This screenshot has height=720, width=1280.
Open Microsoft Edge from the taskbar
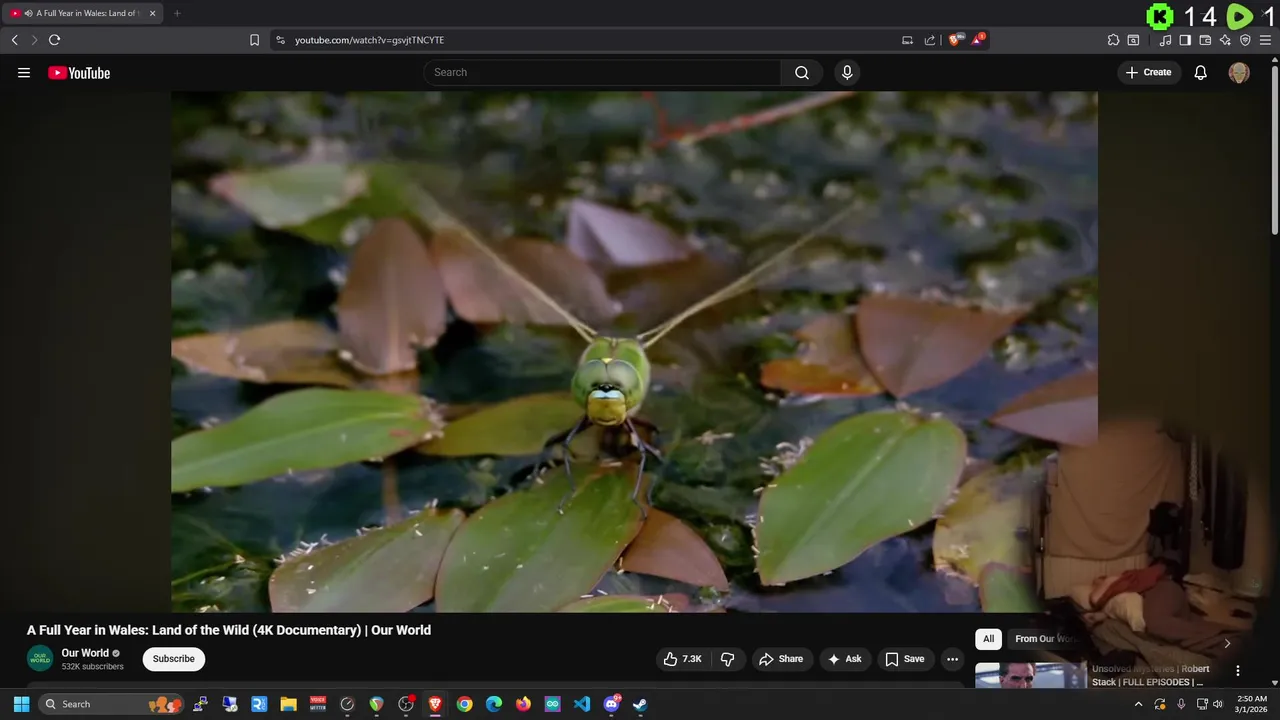click(x=494, y=704)
